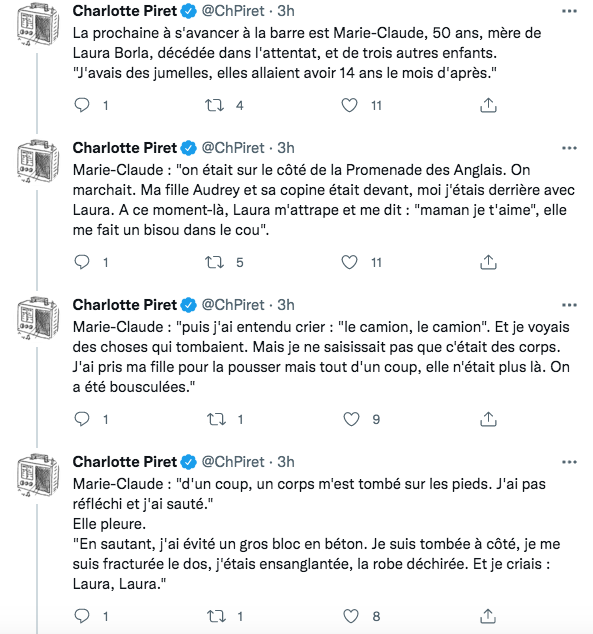Like the tweet about "le camion, le camion"

351,419
